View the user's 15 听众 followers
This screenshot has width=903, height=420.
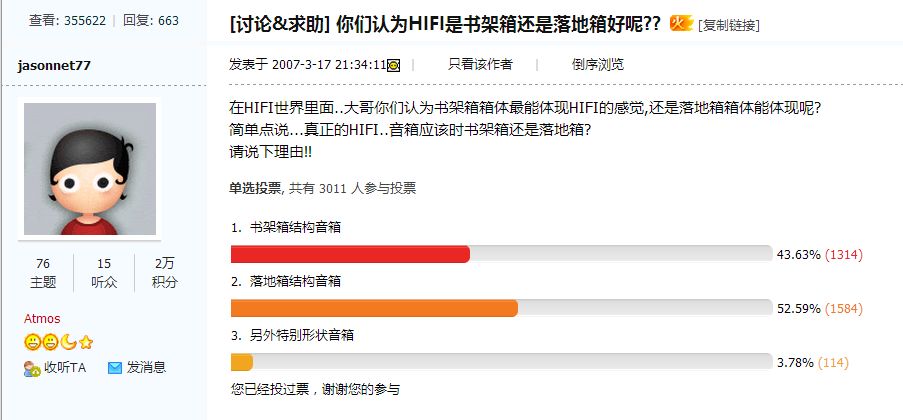(104, 272)
